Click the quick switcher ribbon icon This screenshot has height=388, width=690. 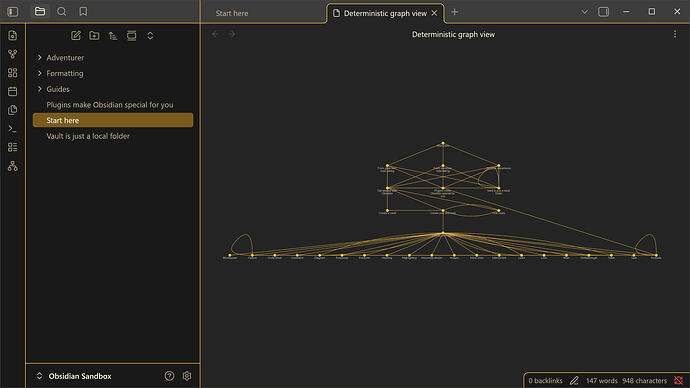coord(13,35)
